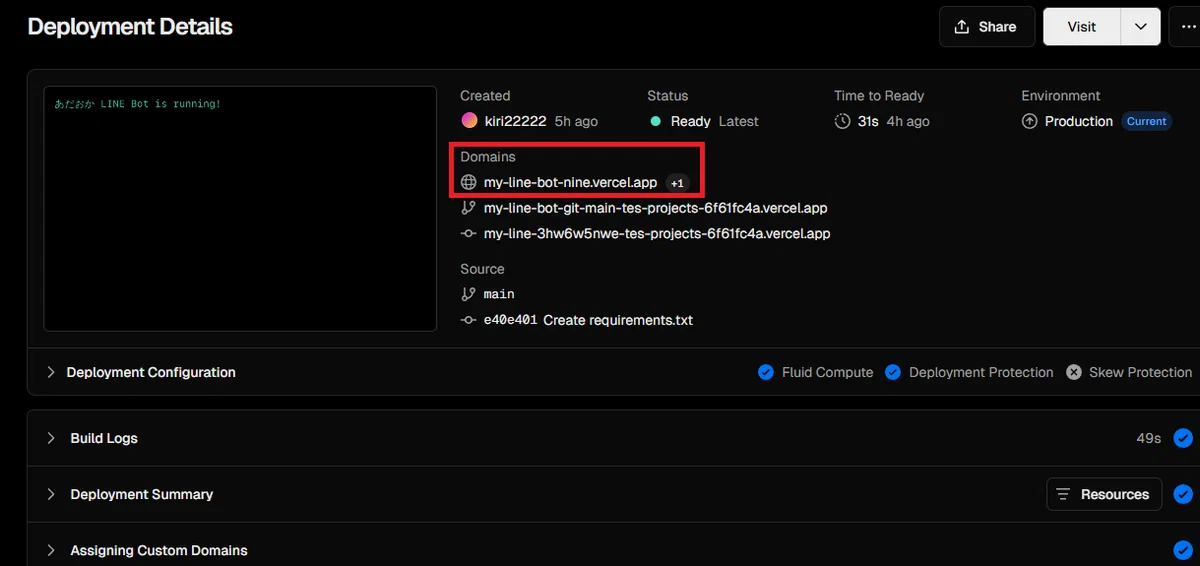
Task: Open the my-line-bot-nine.vercel.app domain link
Action: point(570,183)
